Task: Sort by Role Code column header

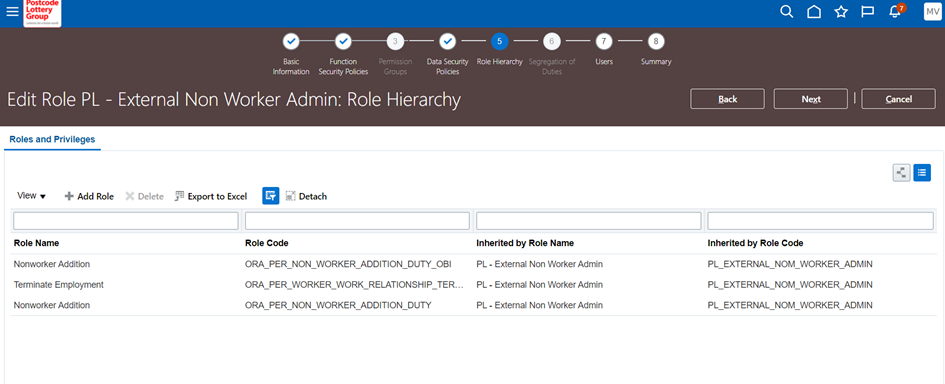Action: coord(267,243)
